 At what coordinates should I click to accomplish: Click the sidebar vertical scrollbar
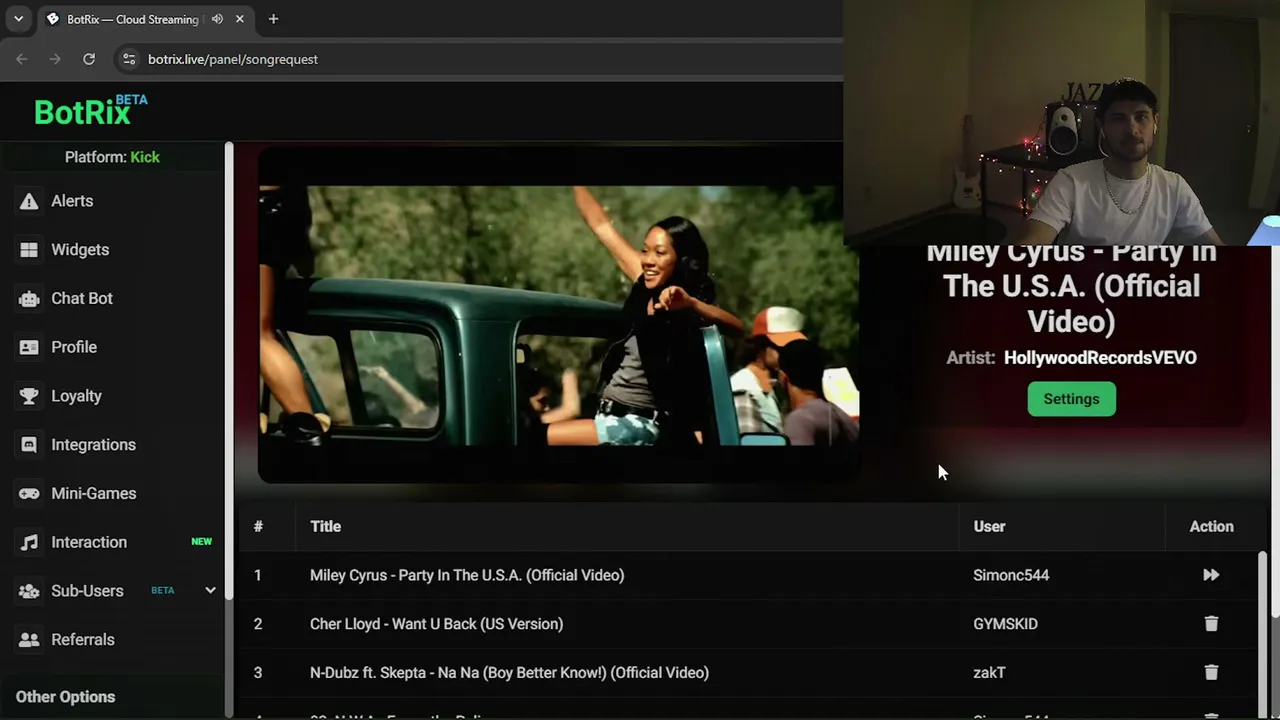pos(229,370)
